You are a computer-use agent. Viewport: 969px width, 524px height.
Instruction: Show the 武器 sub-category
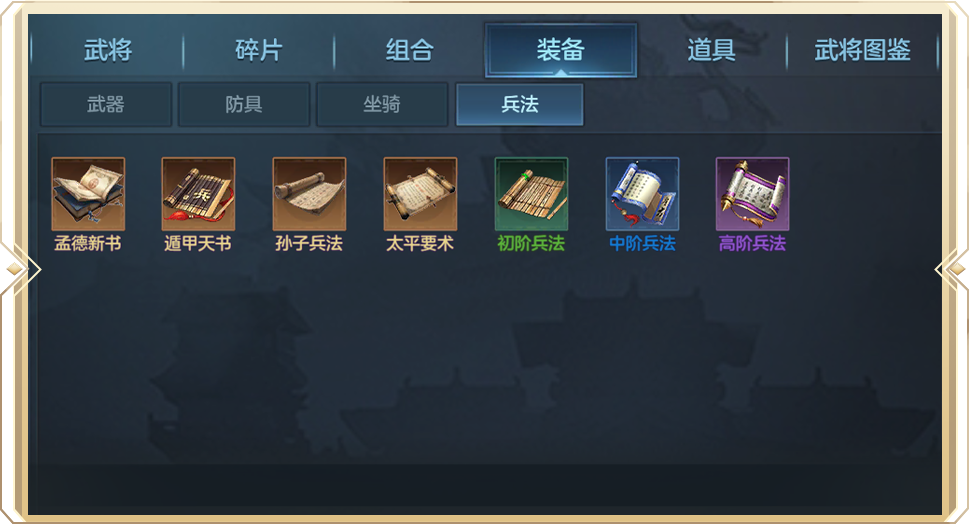[106, 104]
